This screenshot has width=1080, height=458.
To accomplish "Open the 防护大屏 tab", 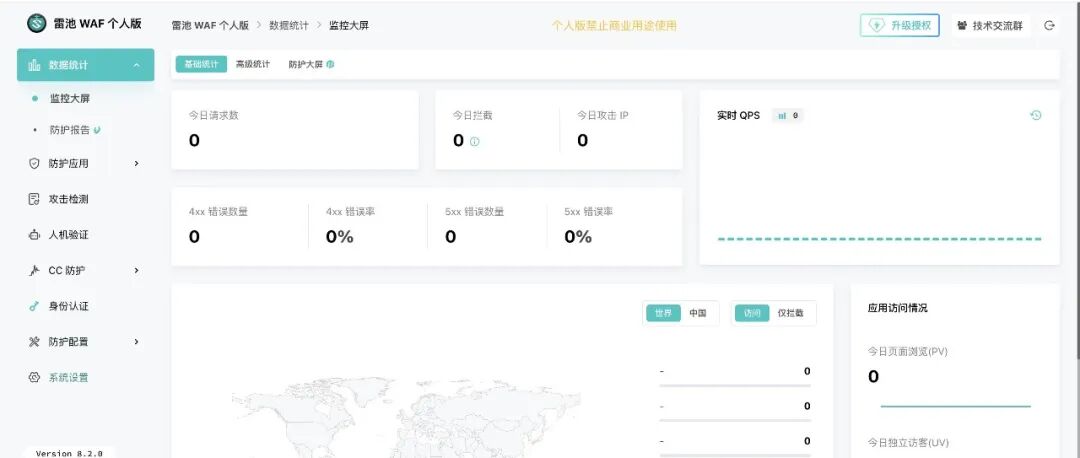I will pyautogui.click(x=306, y=64).
